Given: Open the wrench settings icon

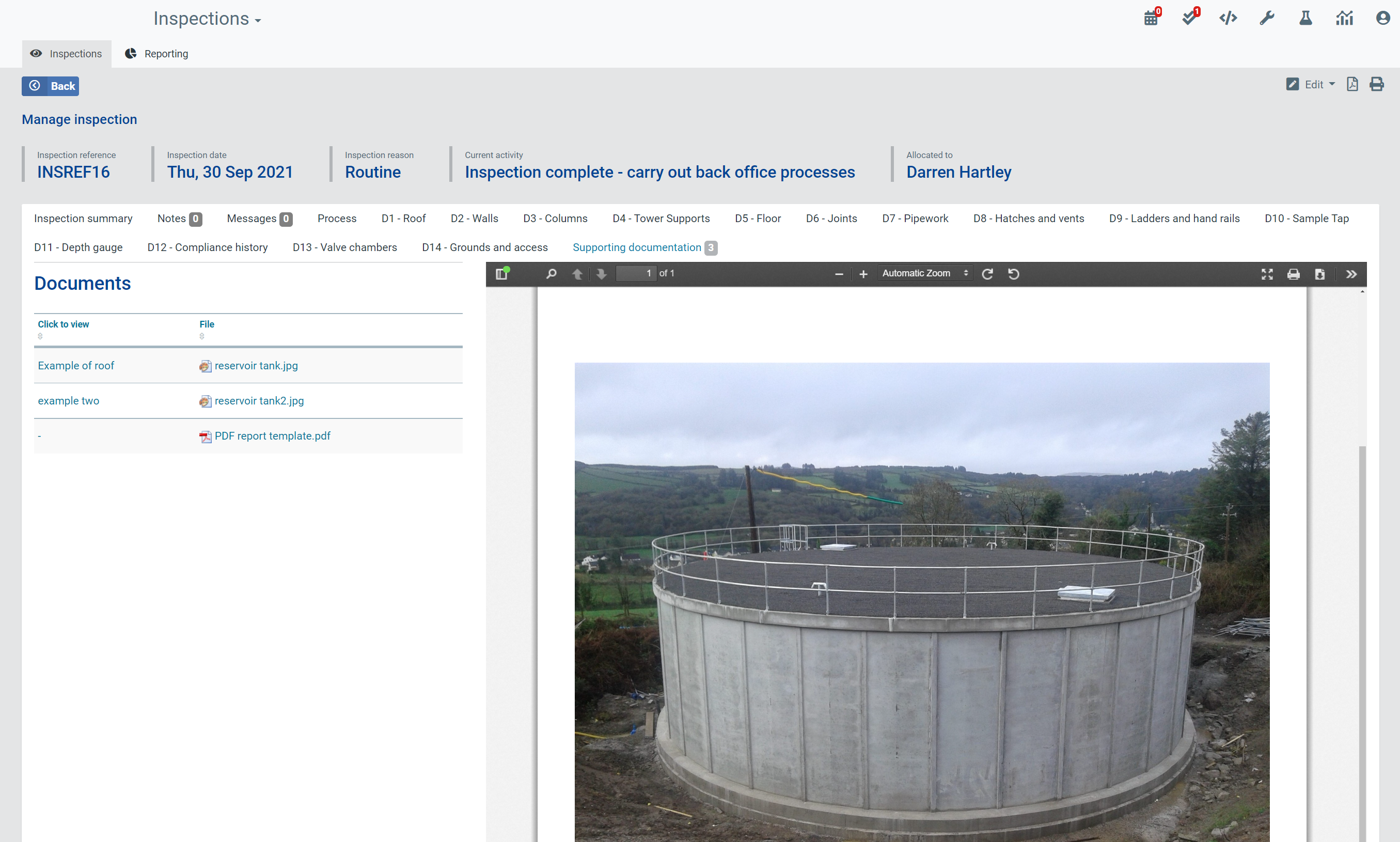Looking at the screenshot, I should (1267, 18).
